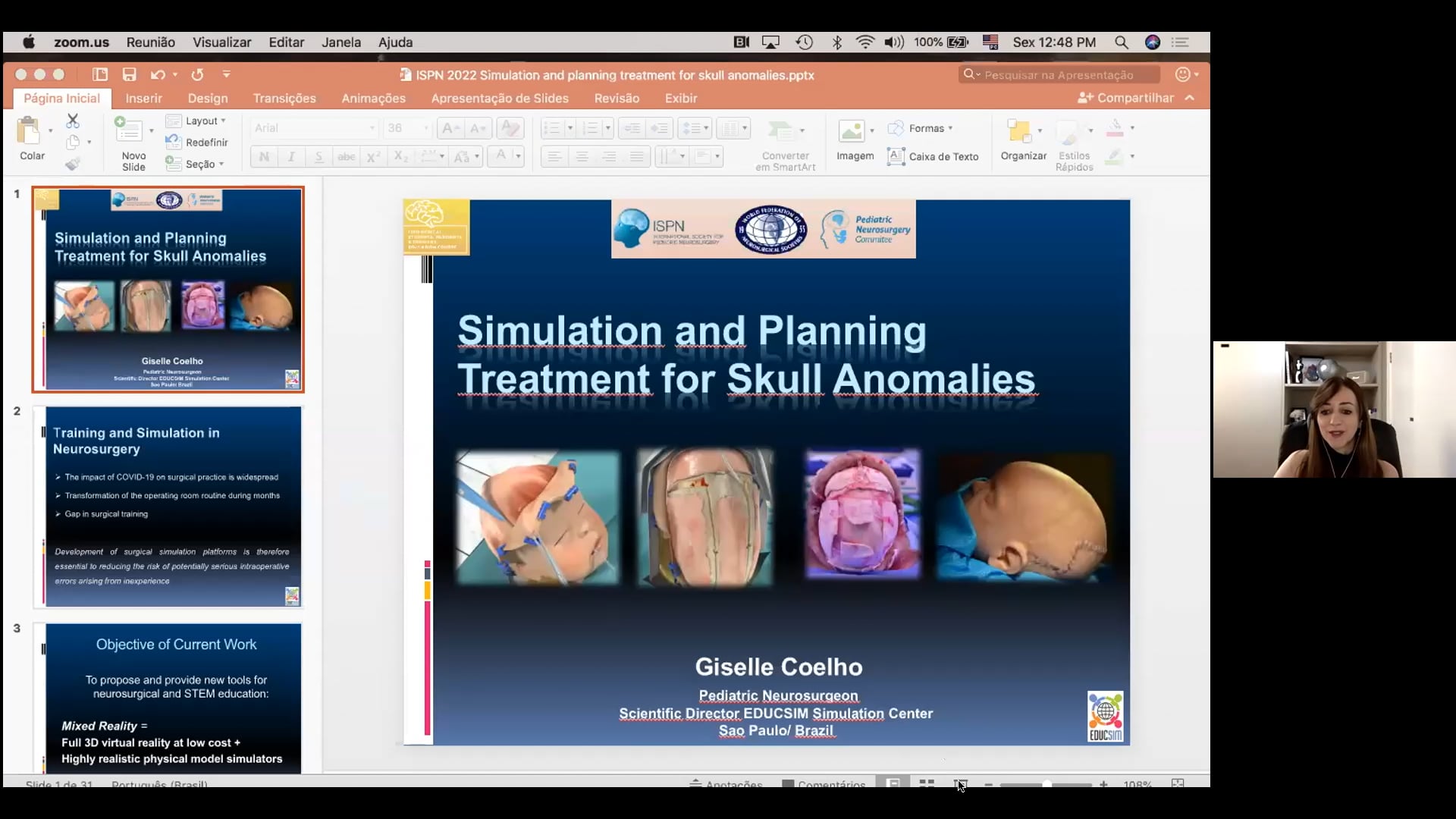Apply strikethrough to text

pos(346,156)
